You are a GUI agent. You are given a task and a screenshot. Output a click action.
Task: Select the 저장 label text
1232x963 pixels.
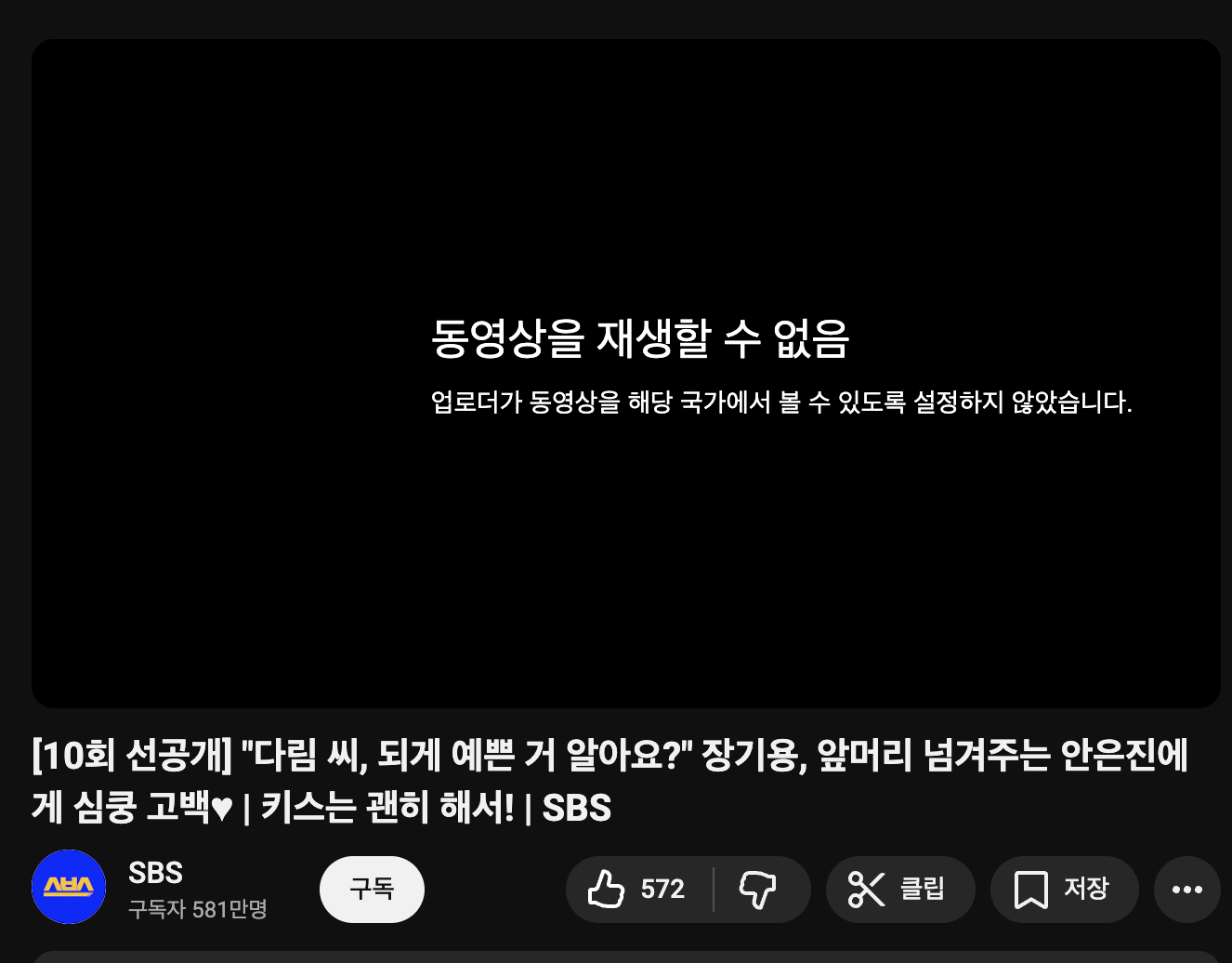click(1086, 889)
